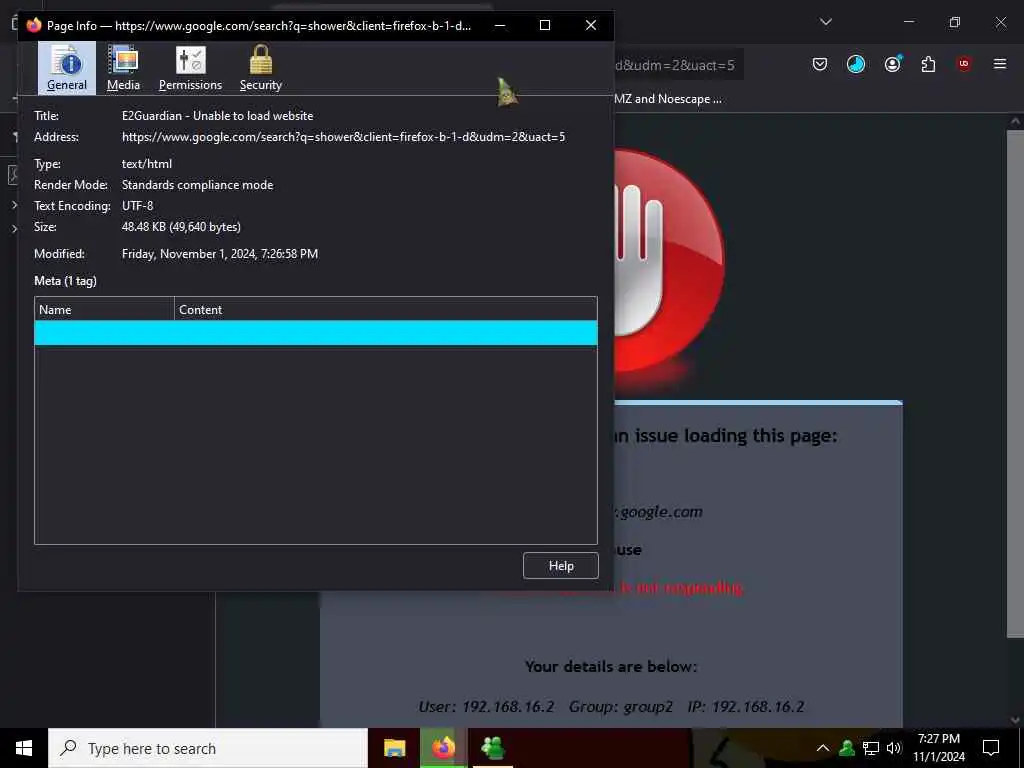Open the Permissions tab in Page Info

pyautogui.click(x=190, y=68)
